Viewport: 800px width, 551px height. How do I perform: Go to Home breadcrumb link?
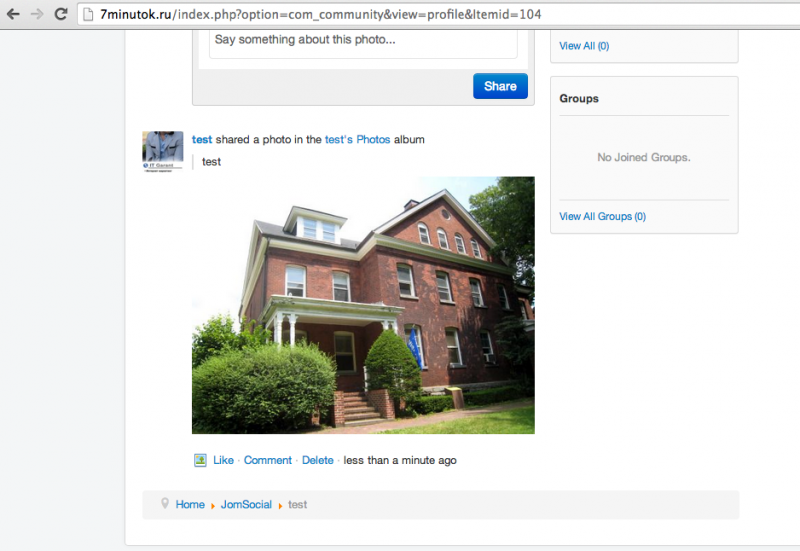(x=190, y=505)
